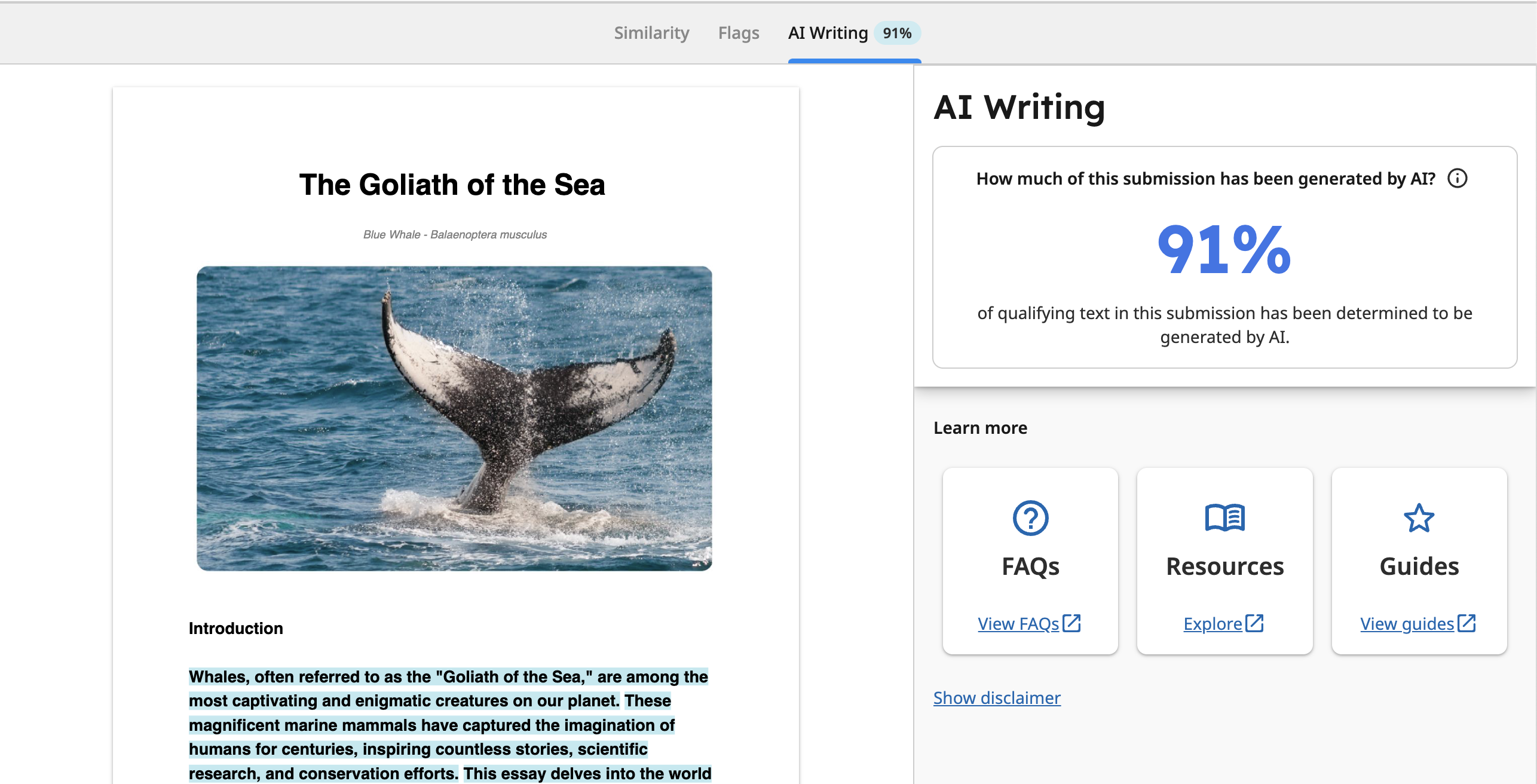Screen dimensions: 1537x784
Task: Click the FAQs question mark icon
Action: click(x=1030, y=517)
